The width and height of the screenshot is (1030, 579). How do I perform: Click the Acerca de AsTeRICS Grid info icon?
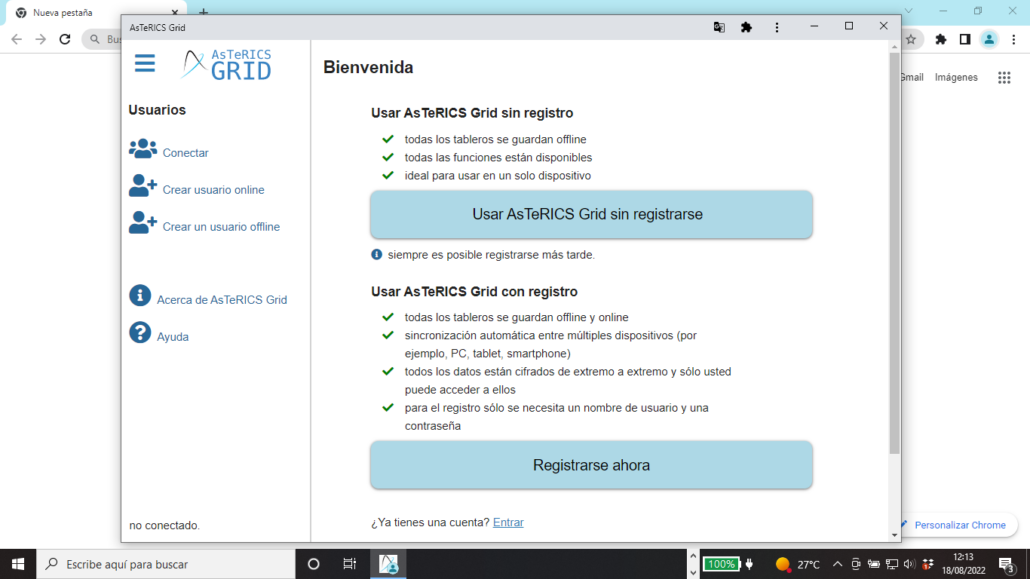point(139,296)
